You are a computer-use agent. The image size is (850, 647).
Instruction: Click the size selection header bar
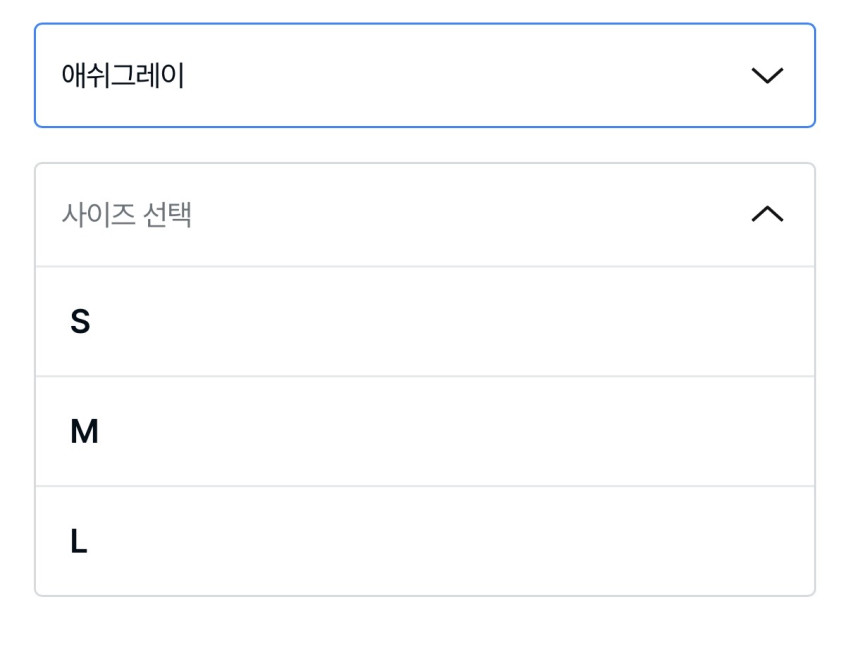coord(425,215)
